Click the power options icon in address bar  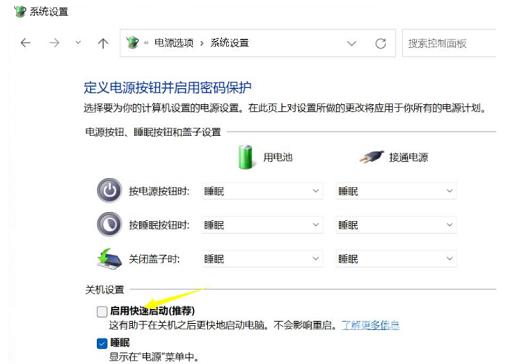[x=132, y=43]
